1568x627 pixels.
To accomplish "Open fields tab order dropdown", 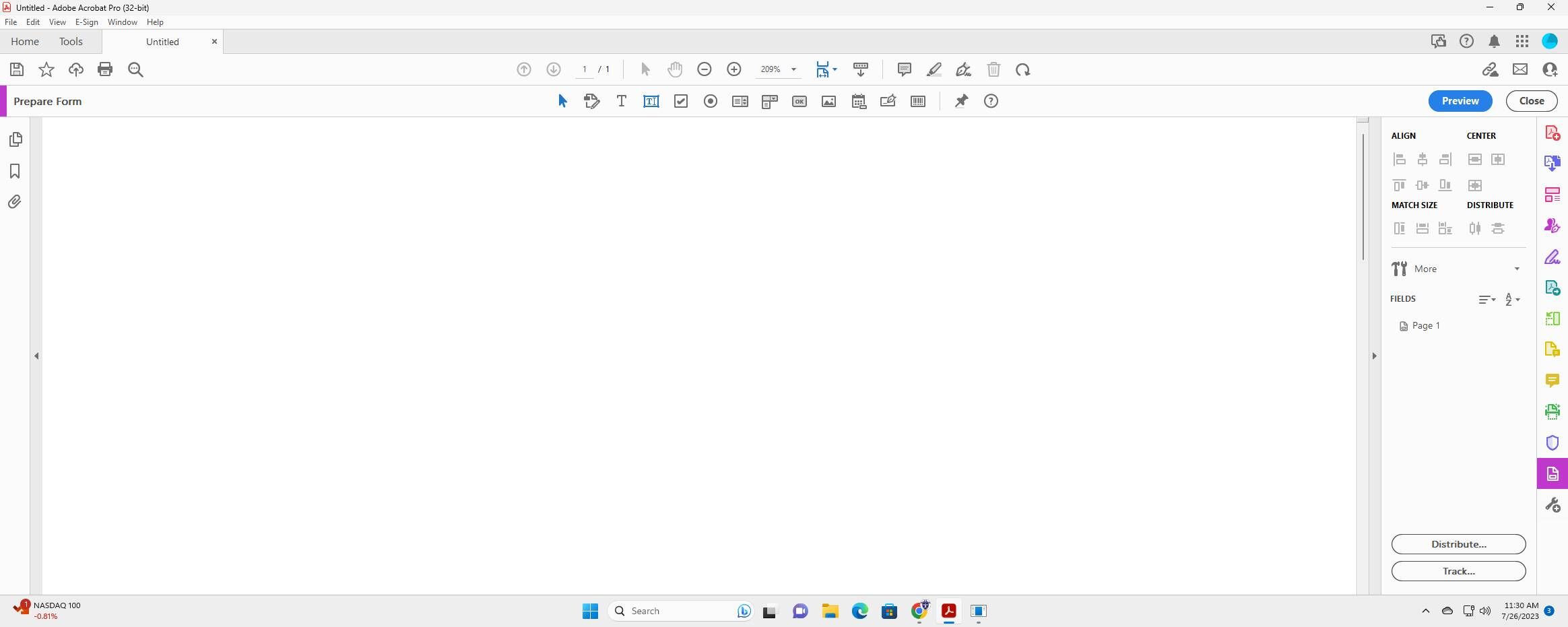I will (x=1487, y=300).
